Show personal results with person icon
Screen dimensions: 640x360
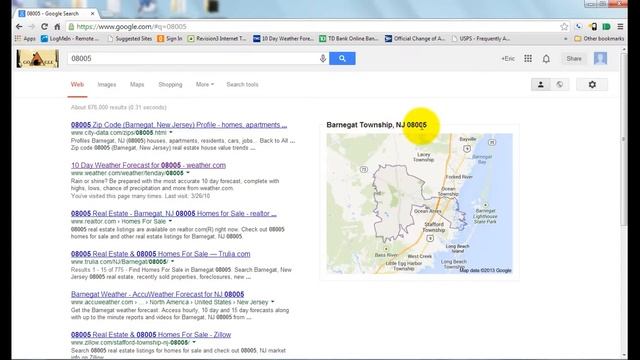click(x=540, y=84)
